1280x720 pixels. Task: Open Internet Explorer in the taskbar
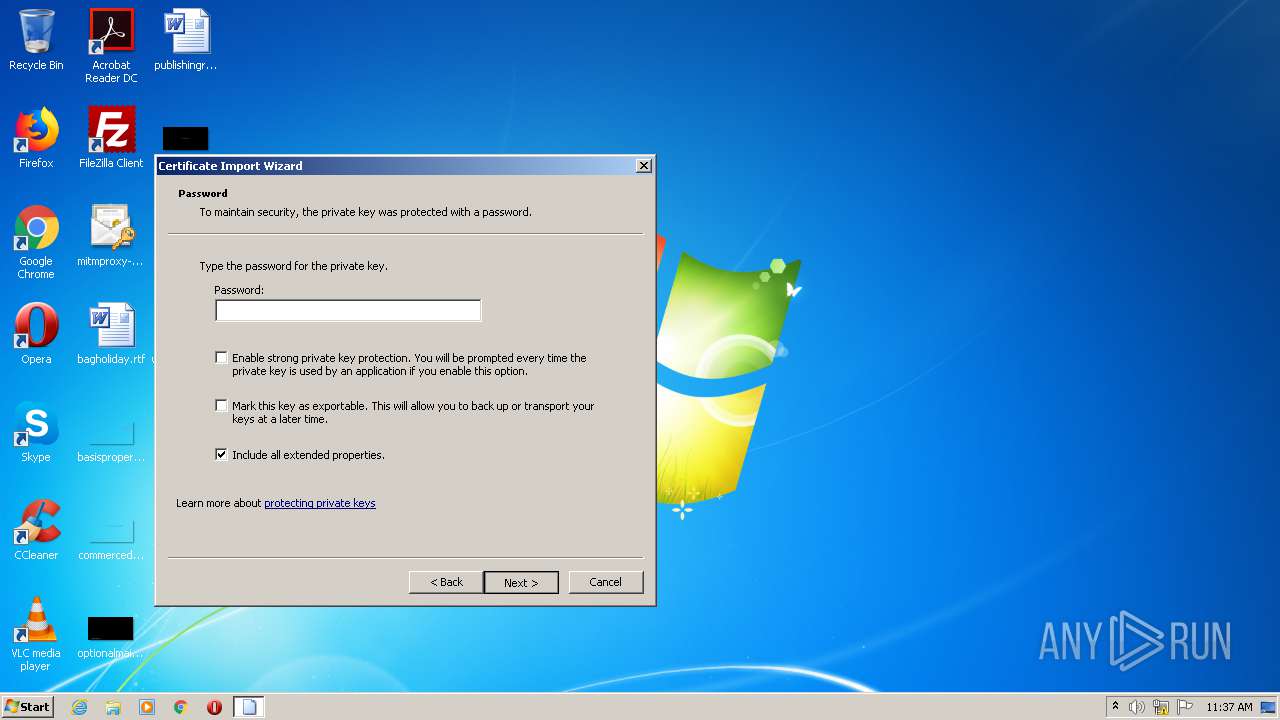coord(79,707)
